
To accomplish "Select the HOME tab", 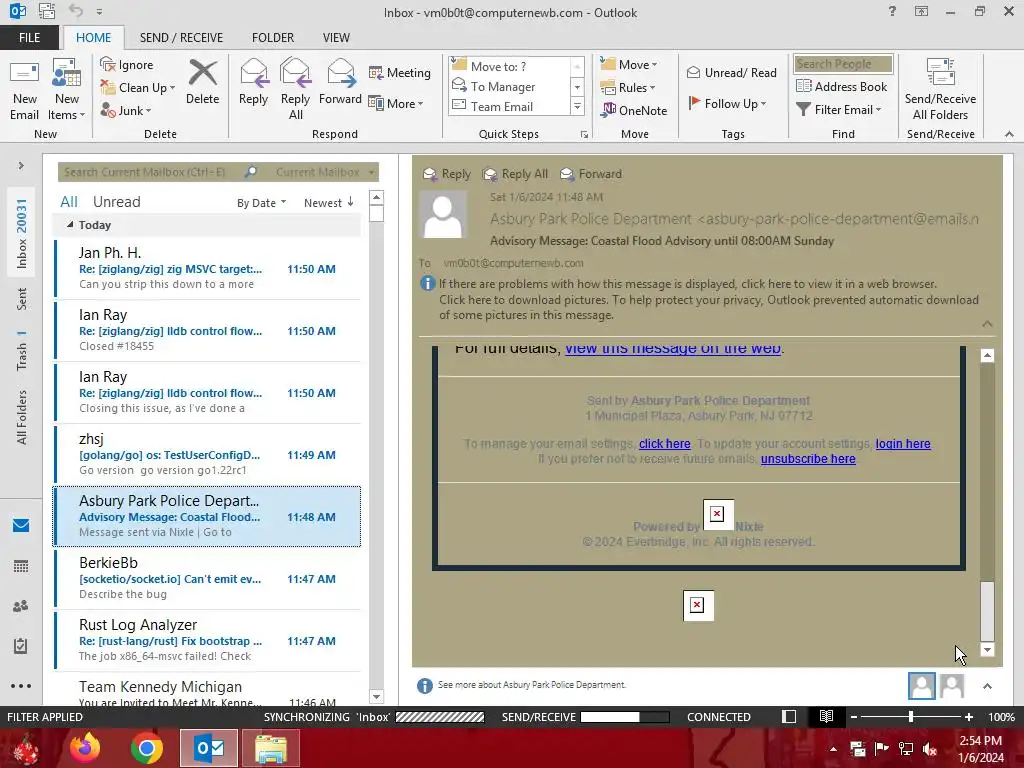I will pyautogui.click(x=93, y=38).
